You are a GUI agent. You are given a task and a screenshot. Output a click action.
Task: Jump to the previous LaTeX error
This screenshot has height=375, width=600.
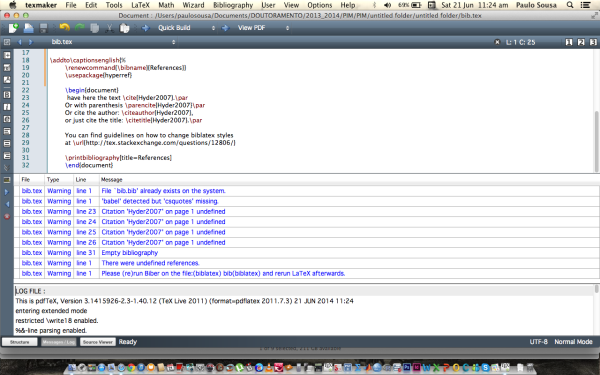(7, 205)
